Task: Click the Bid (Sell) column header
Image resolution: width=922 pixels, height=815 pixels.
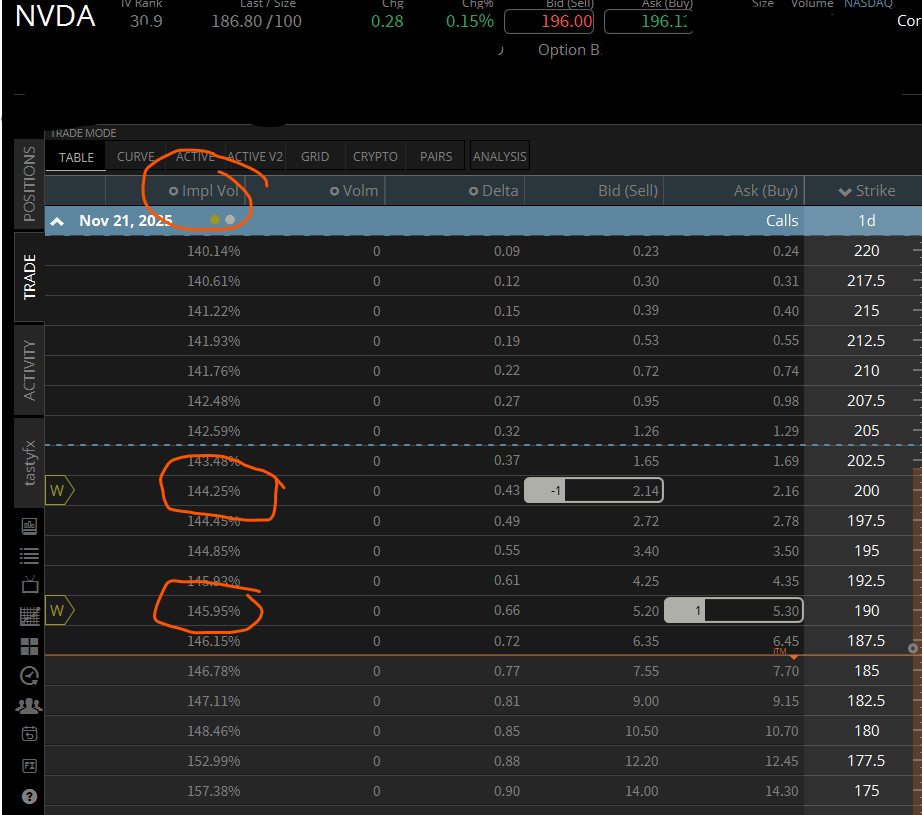Action: pos(628,191)
